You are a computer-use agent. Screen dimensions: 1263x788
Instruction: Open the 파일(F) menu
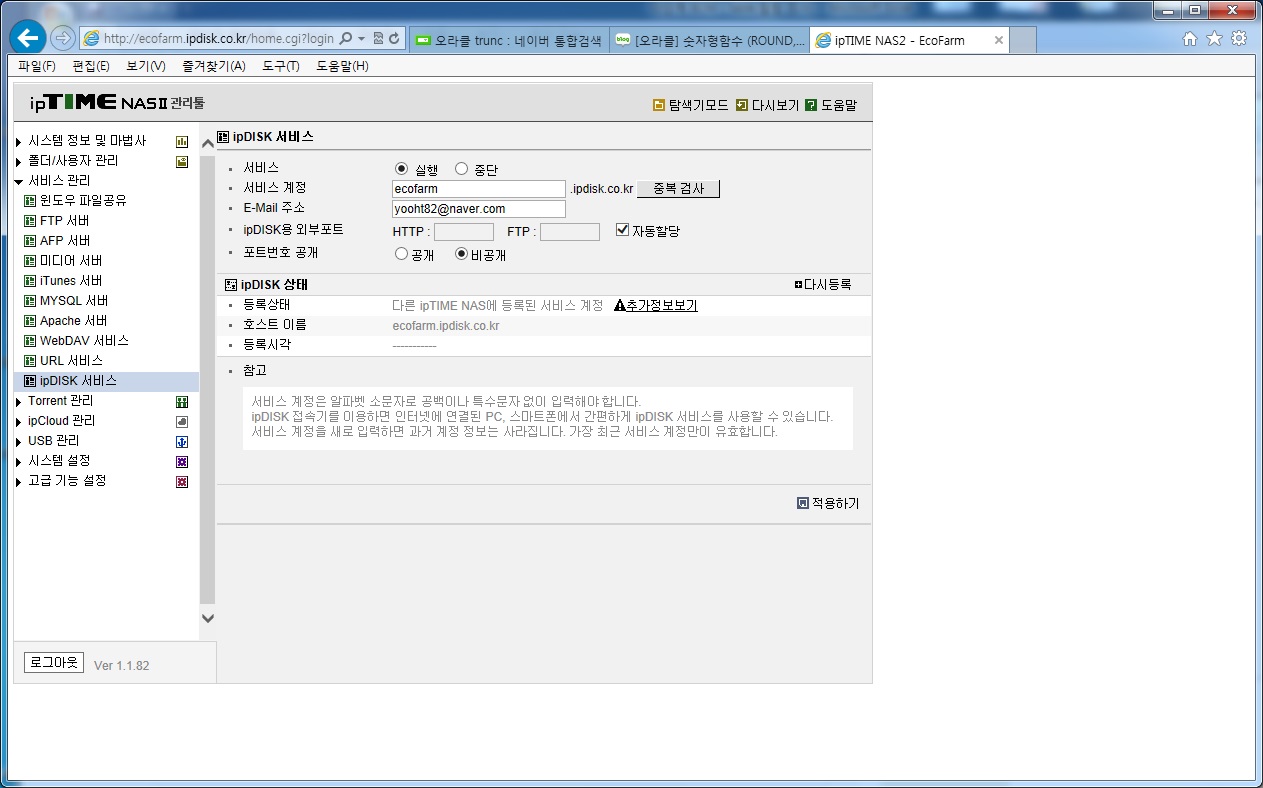(37, 66)
